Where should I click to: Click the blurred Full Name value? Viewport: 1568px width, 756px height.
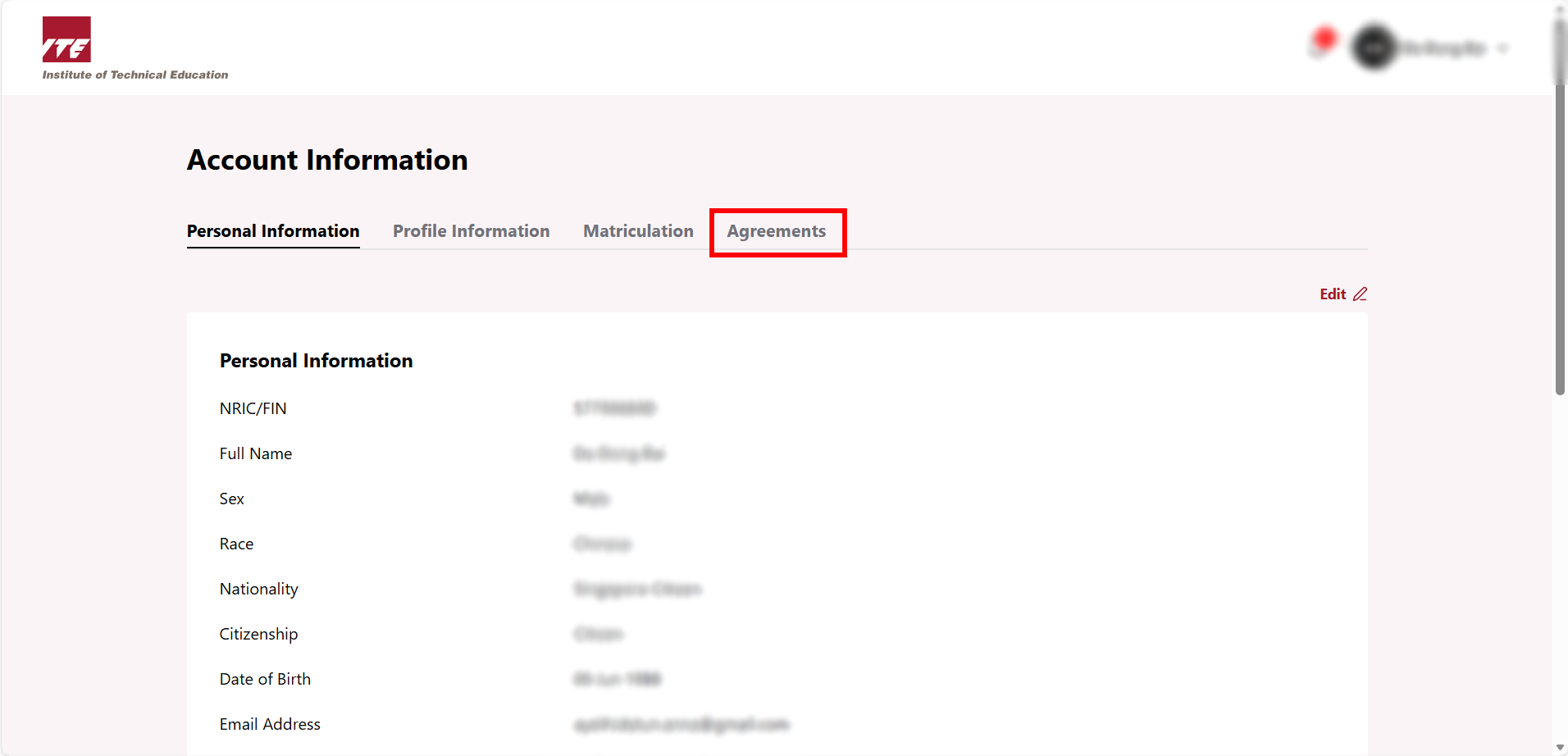click(618, 453)
